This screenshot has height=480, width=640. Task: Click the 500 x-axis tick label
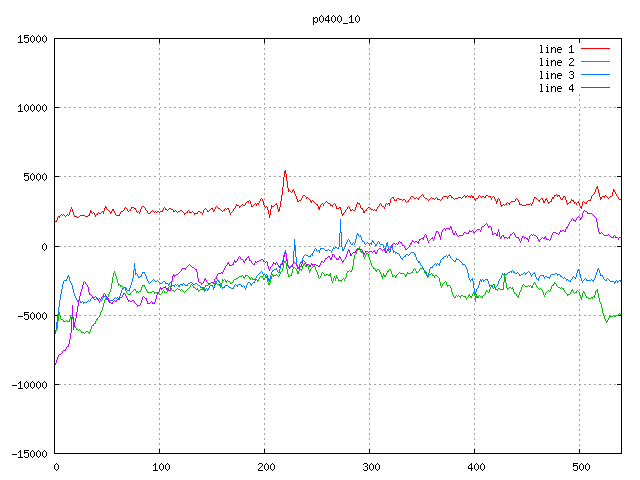(x=580, y=466)
